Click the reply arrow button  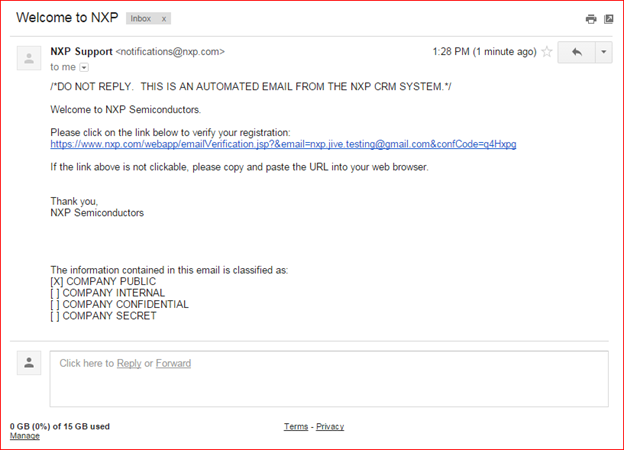pyautogui.click(x=577, y=52)
